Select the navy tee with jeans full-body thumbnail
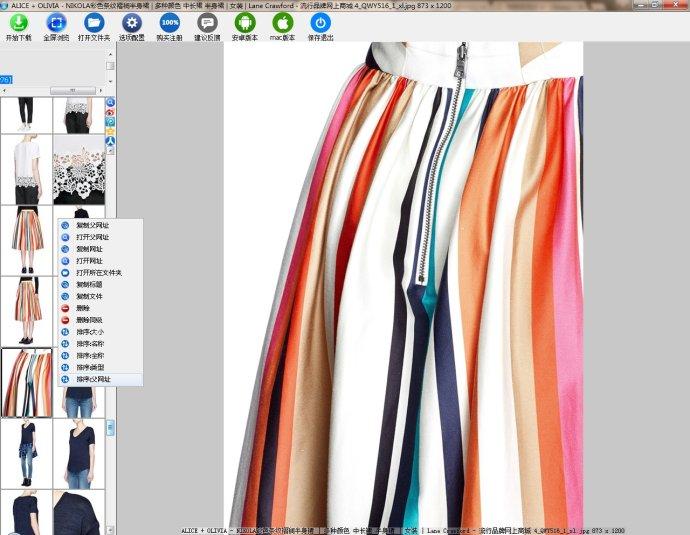690x535 pixels. coord(26,454)
